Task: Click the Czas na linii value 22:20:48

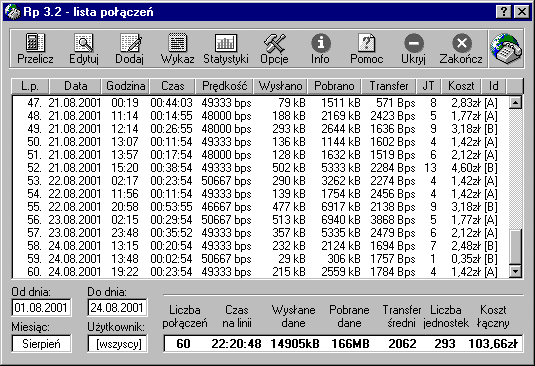Action: click(236, 344)
